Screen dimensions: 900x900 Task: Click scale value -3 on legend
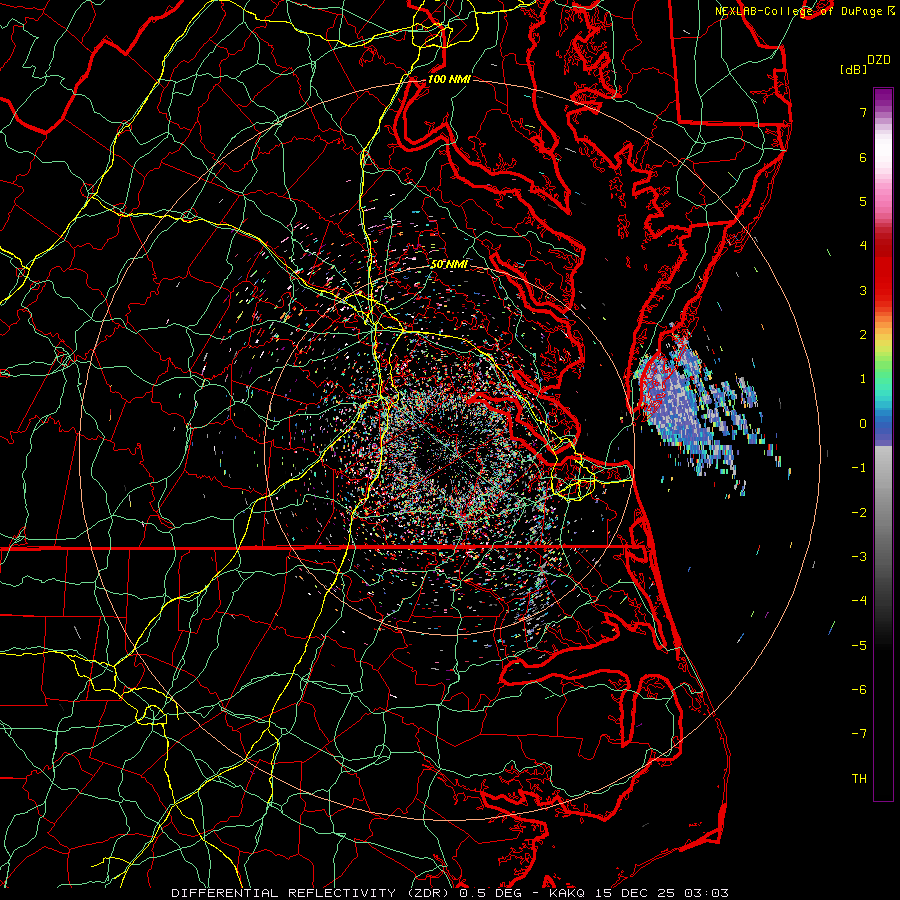pos(859,557)
